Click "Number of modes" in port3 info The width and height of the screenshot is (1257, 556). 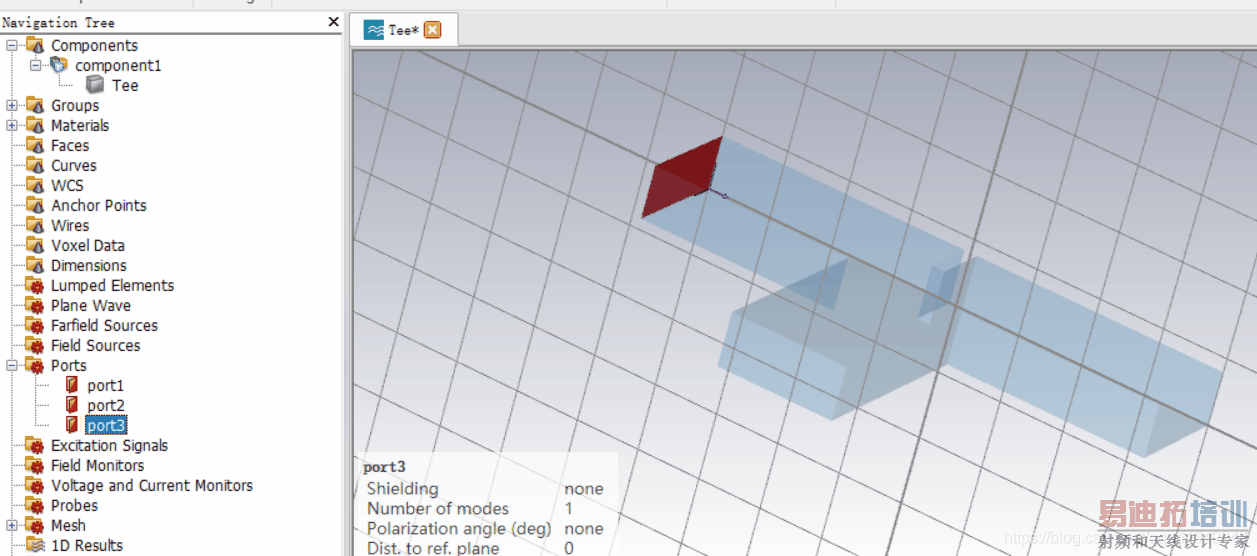[437, 508]
